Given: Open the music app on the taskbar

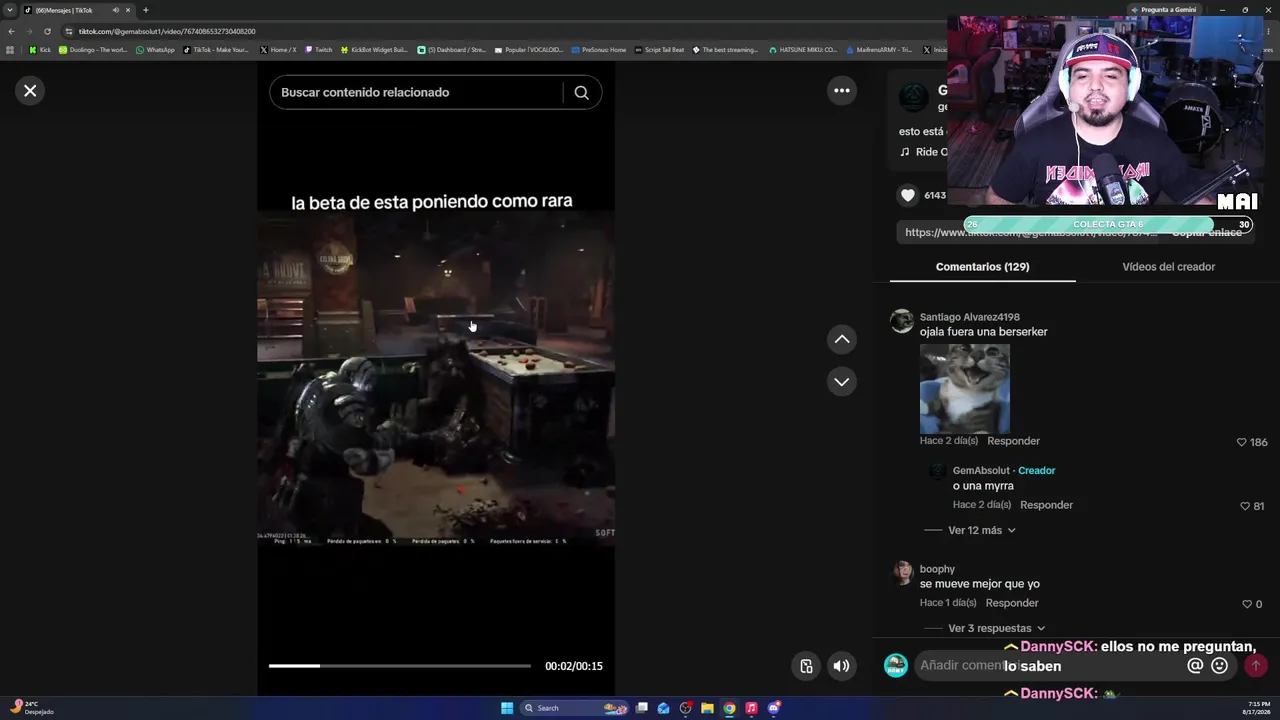Looking at the screenshot, I should tap(751, 708).
